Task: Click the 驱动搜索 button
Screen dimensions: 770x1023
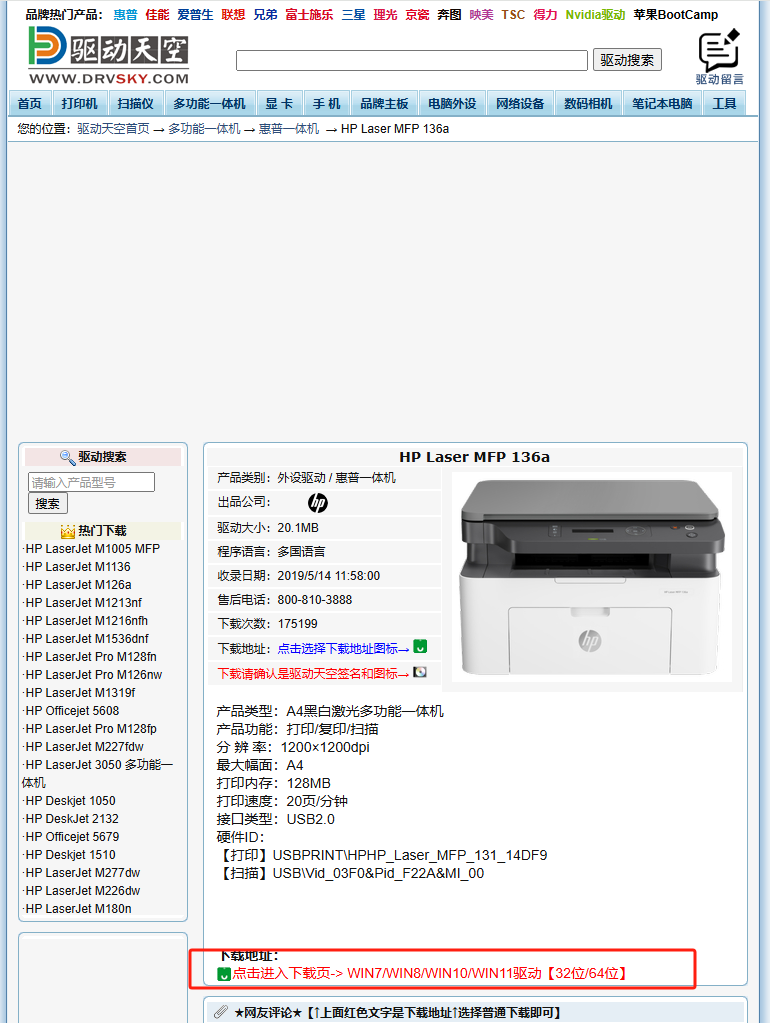Action: (627, 60)
